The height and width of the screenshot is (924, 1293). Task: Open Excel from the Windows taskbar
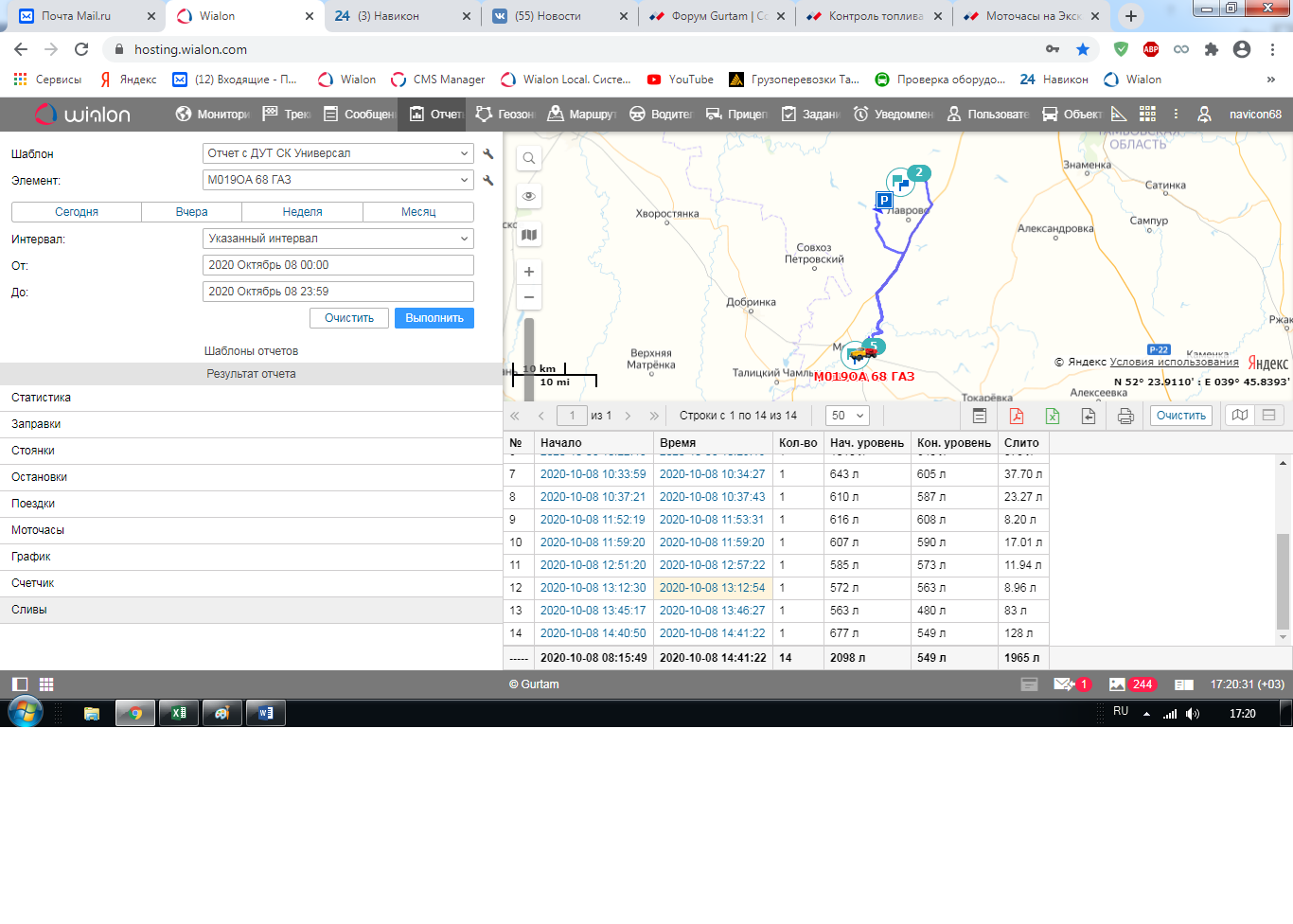(x=178, y=713)
